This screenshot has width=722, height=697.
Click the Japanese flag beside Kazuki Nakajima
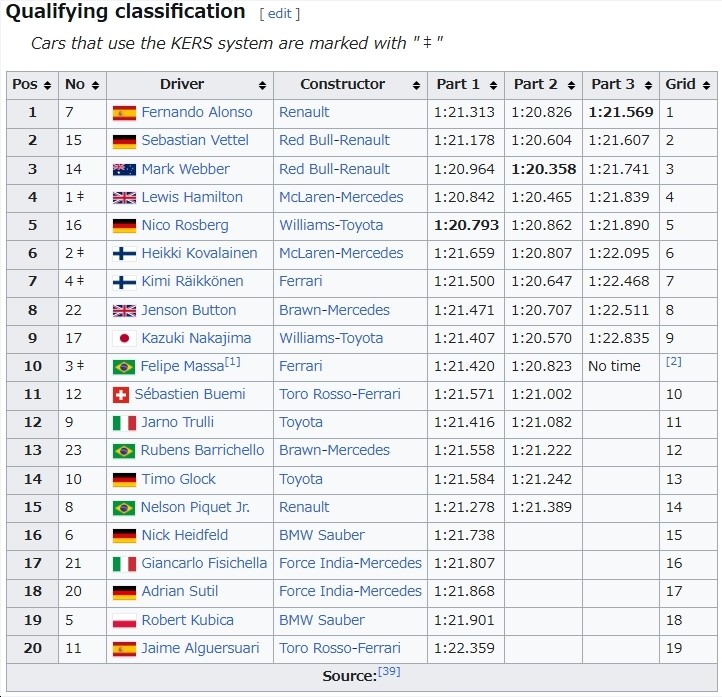click(x=124, y=339)
